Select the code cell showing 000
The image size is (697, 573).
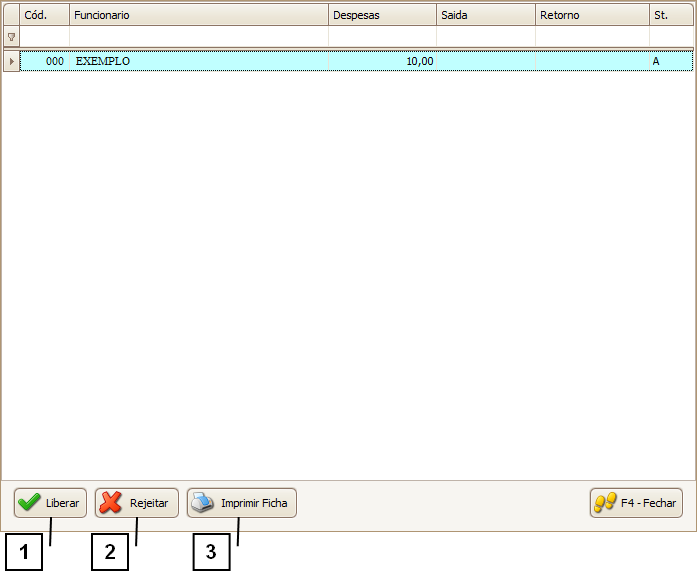tap(44, 61)
